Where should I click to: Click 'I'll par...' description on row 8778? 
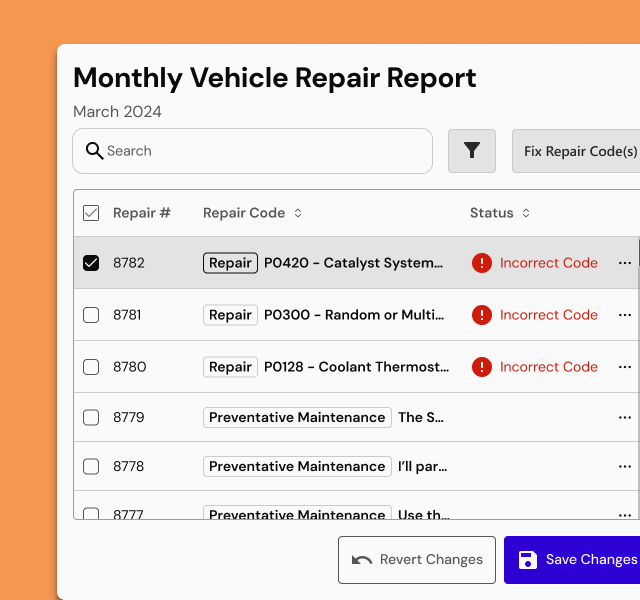pyautogui.click(x=422, y=466)
